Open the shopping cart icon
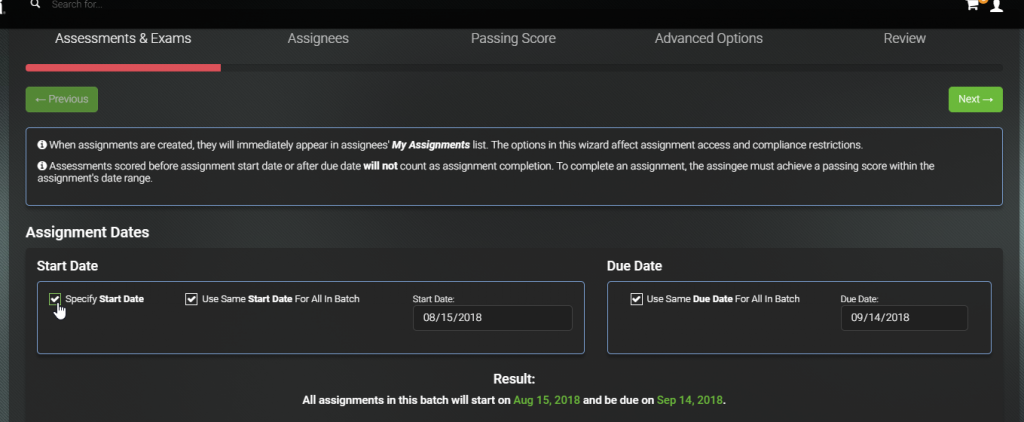This screenshot has width=1024, height=422. 972,5
